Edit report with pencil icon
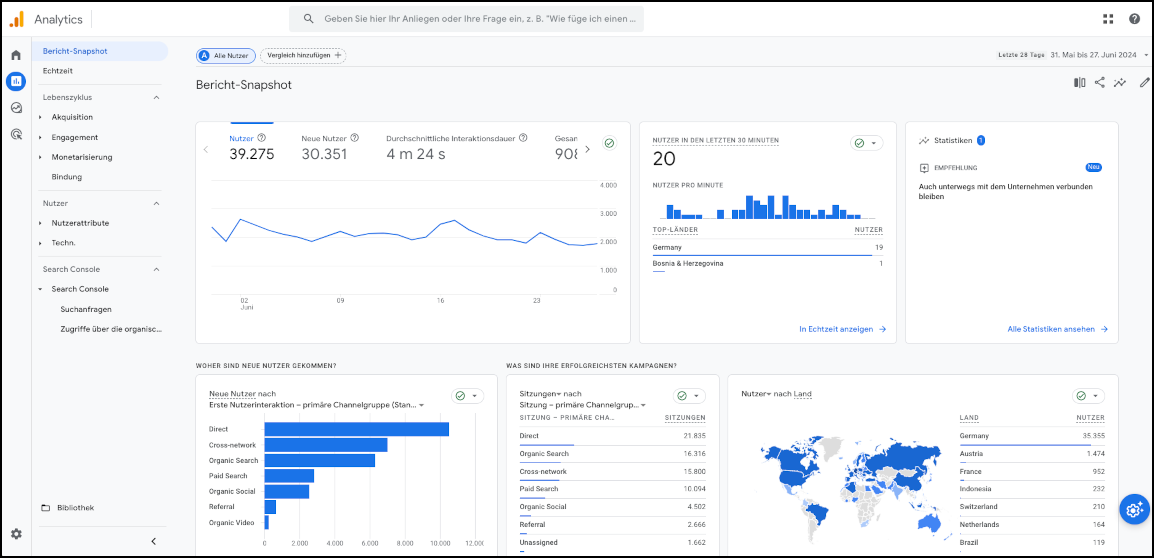 [x=1144, y=83]
